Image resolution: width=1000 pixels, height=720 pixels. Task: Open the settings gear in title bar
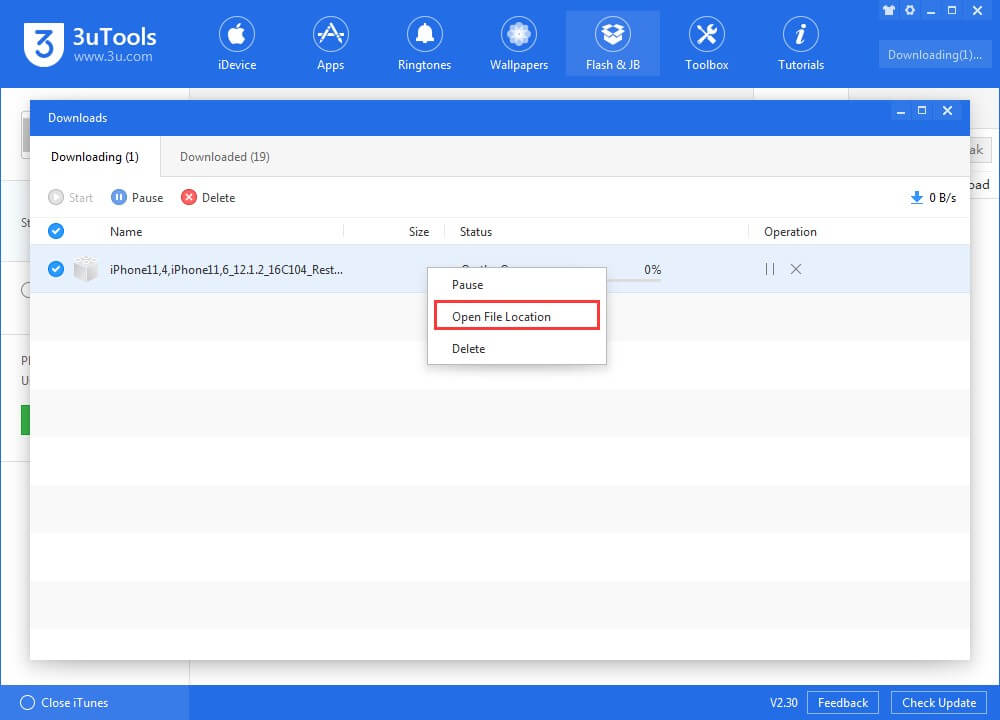(910, 10)
